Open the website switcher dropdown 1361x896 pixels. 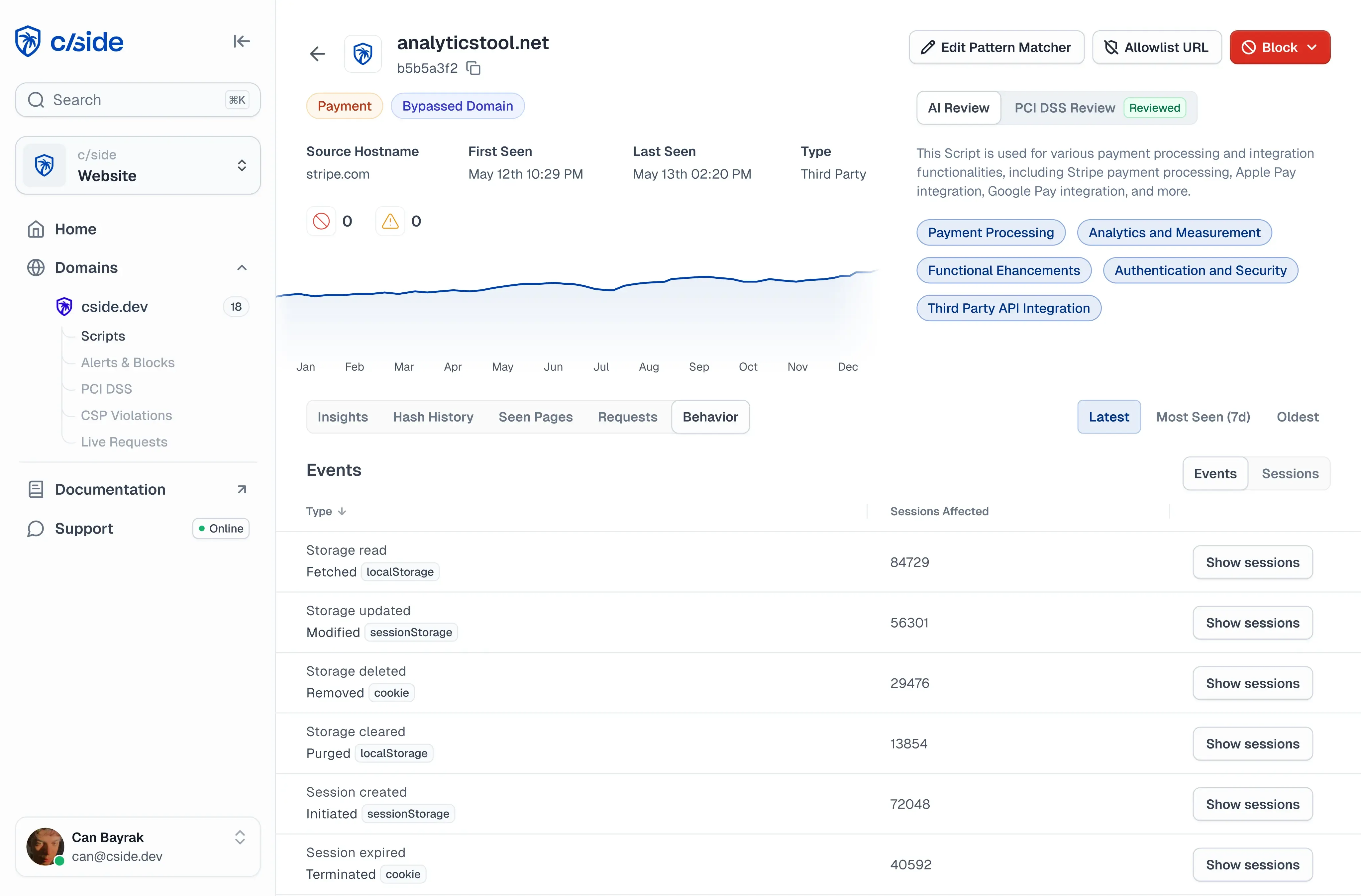(x=241, y=165)
